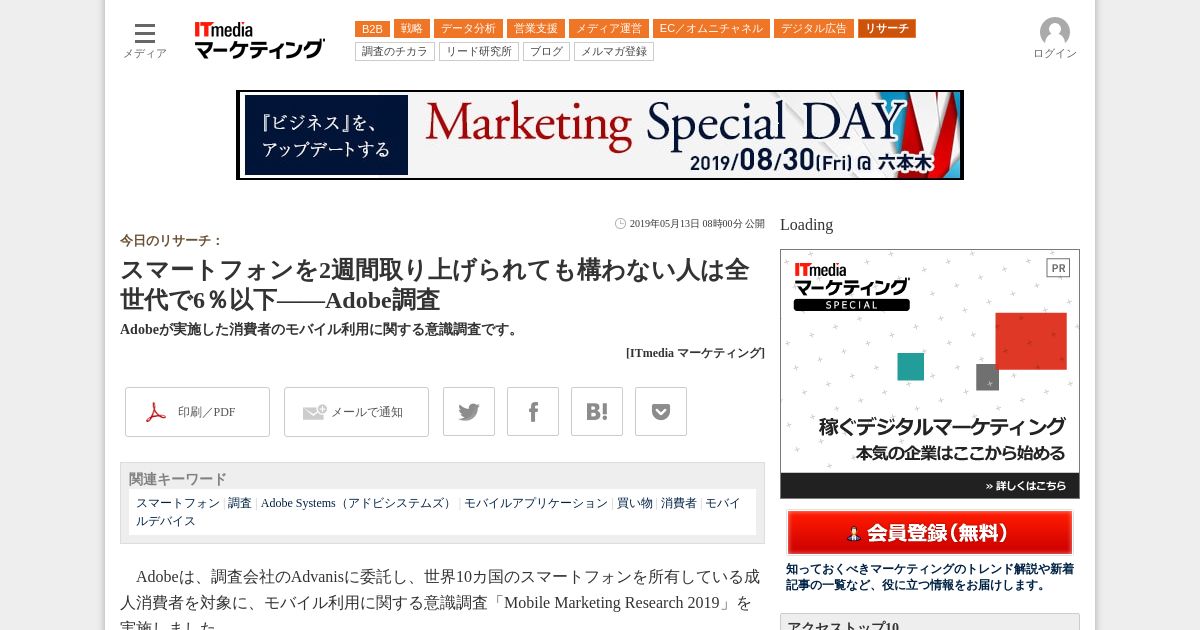Viewport: 1200px width, 630px height.
Task: Select the B2B category tab
Action: (x=372, y=29)
